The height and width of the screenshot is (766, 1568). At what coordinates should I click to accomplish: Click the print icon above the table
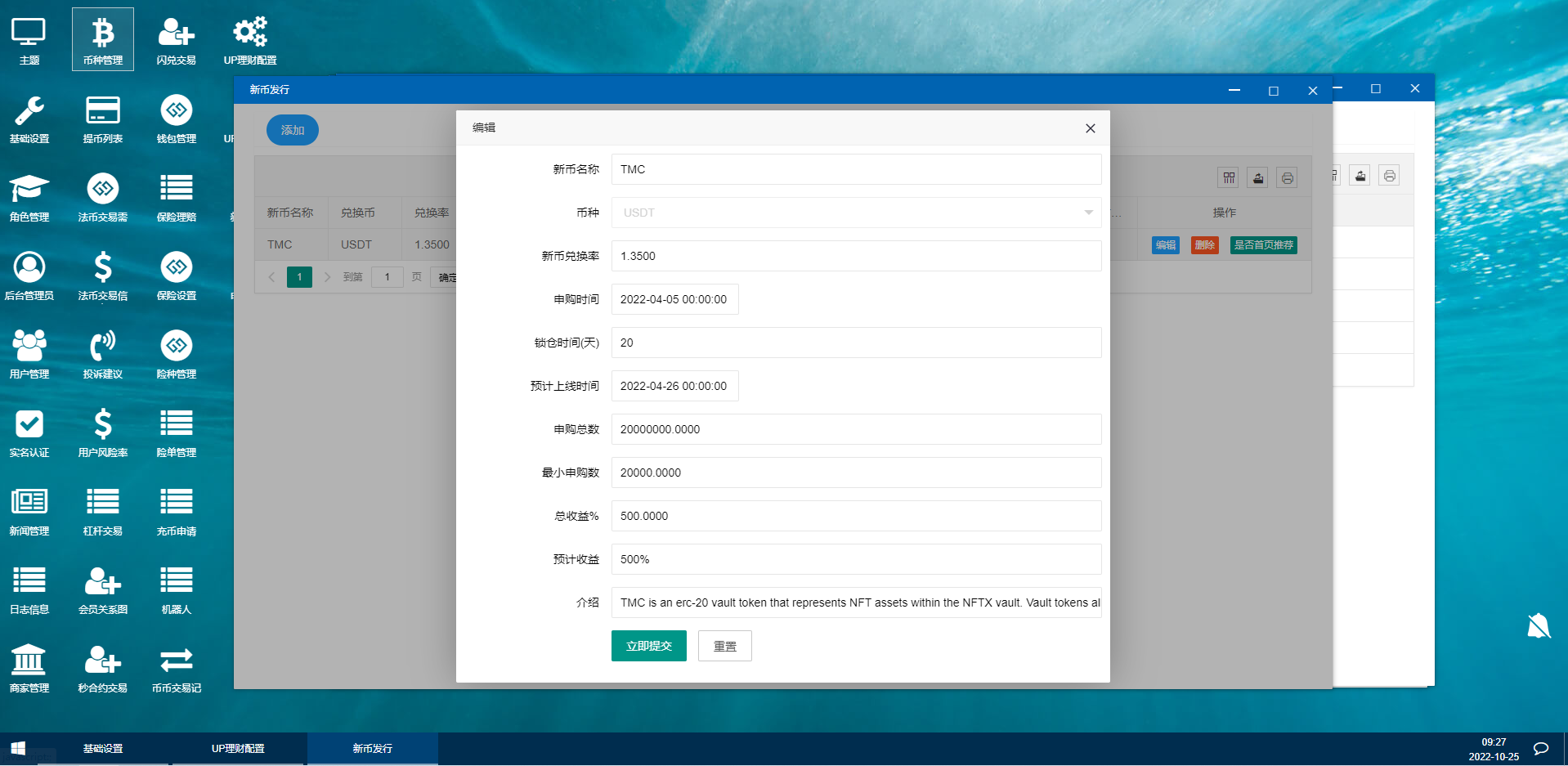[1287, 177]
